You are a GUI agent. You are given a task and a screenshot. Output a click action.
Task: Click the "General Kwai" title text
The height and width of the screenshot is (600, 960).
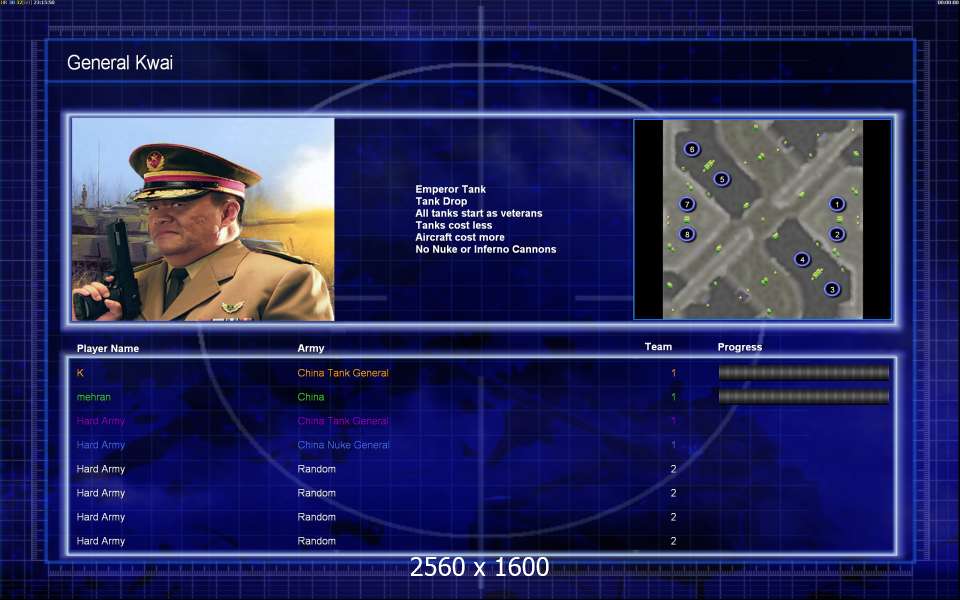[x=120, y=62]
